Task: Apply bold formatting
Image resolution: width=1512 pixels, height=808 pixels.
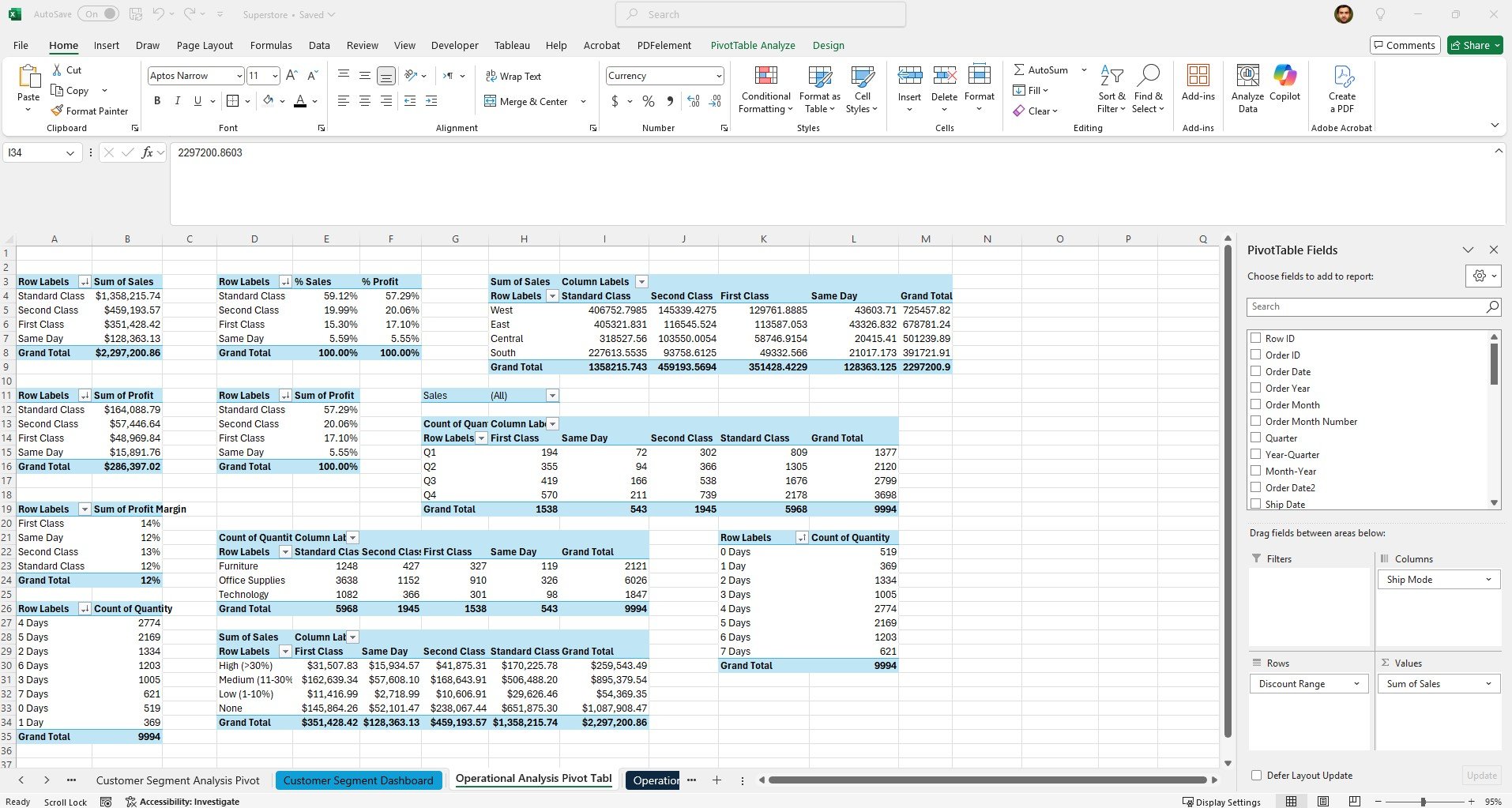Action: click(157, 101)
